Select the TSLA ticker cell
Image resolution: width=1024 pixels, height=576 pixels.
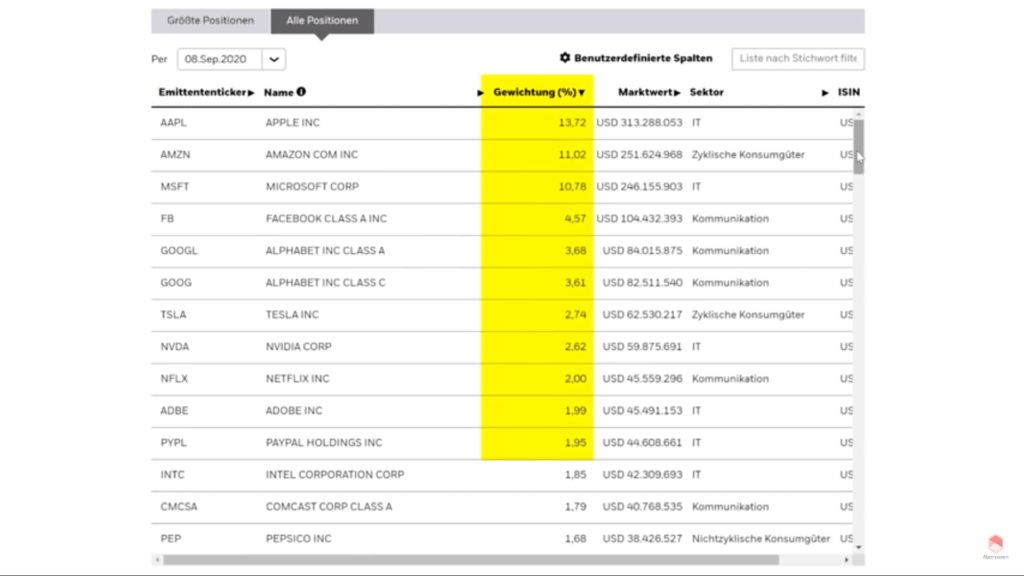(x=174, y=315)
